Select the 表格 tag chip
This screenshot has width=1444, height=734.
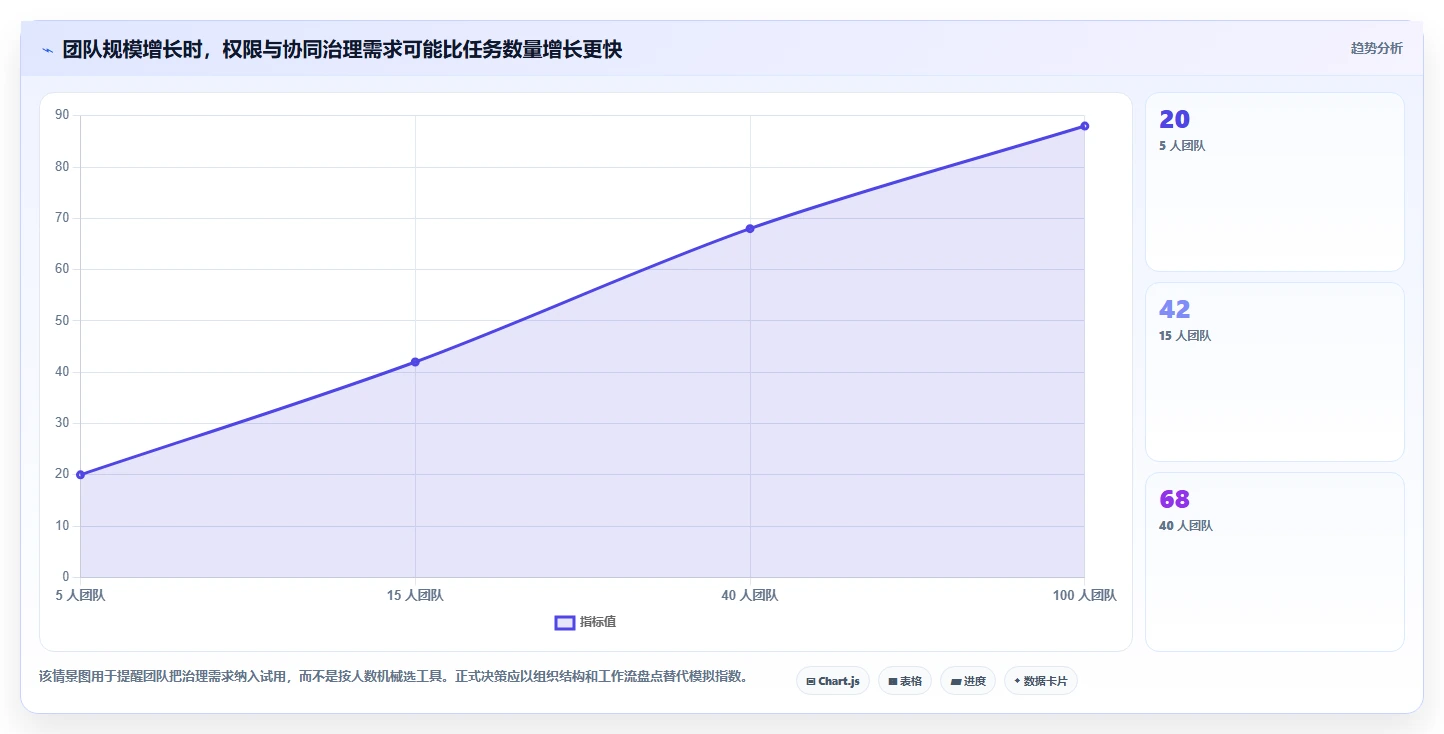click(904, 681)
